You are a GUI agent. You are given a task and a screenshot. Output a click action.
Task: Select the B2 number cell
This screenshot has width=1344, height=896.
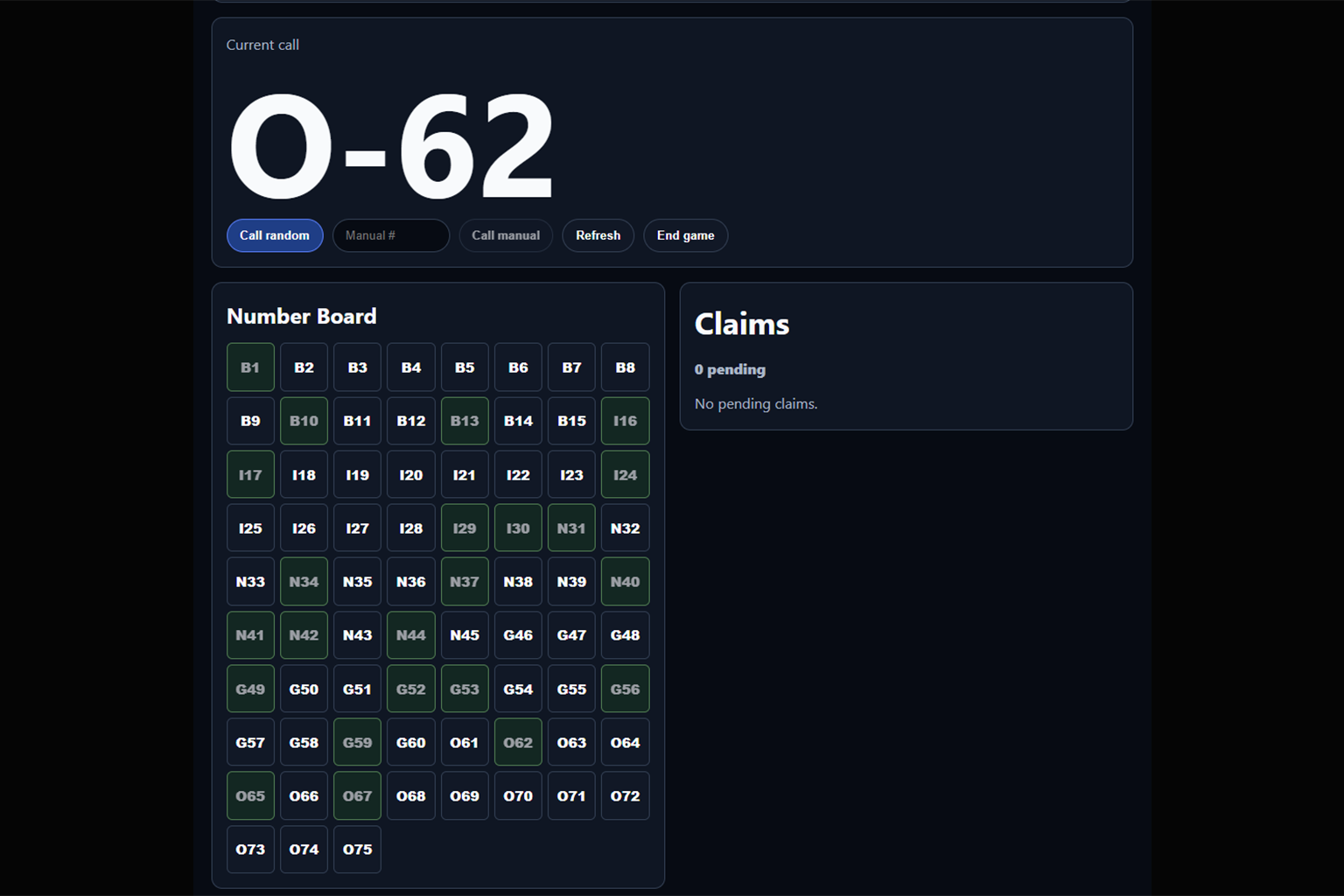(x=304, y=367)
